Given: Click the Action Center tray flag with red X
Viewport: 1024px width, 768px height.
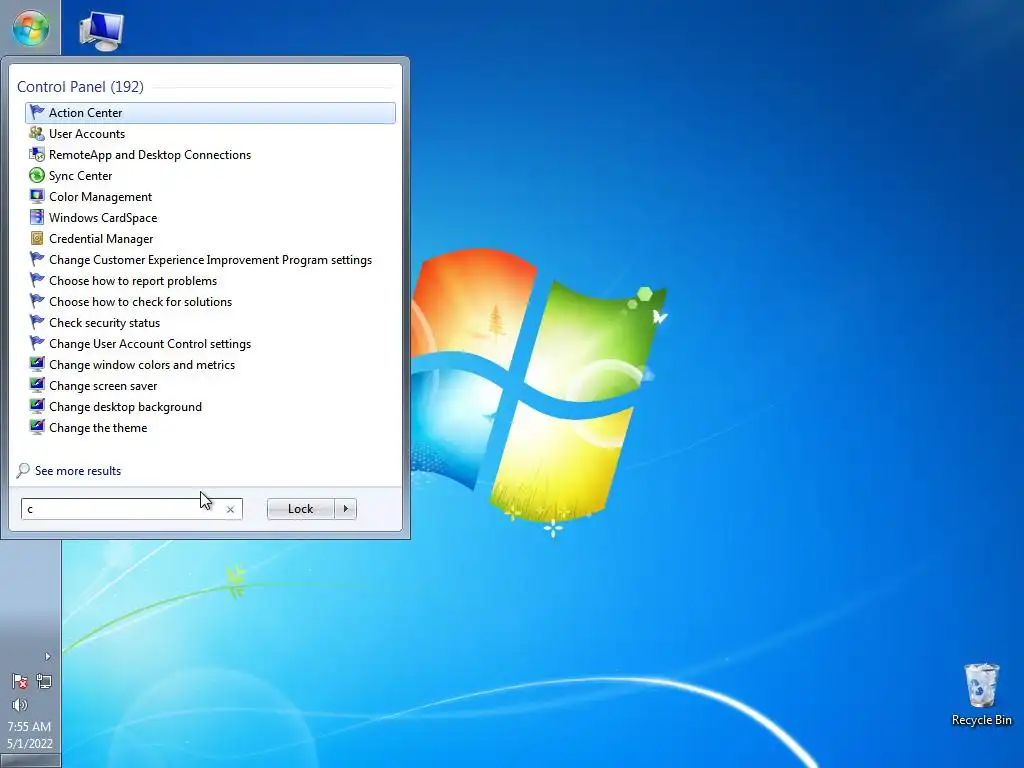Looking at the screenshot, I should coord(20,681).
